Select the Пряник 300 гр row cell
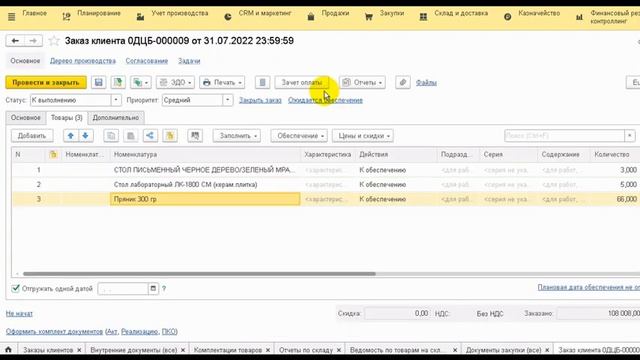Screen dimensions: 640x360 tap(205, 199)
